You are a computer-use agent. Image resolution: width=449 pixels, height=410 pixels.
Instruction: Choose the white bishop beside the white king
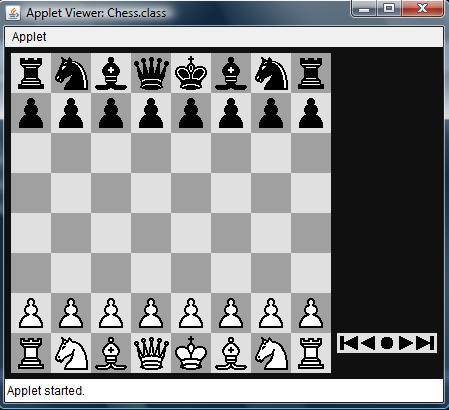point(231,353)
